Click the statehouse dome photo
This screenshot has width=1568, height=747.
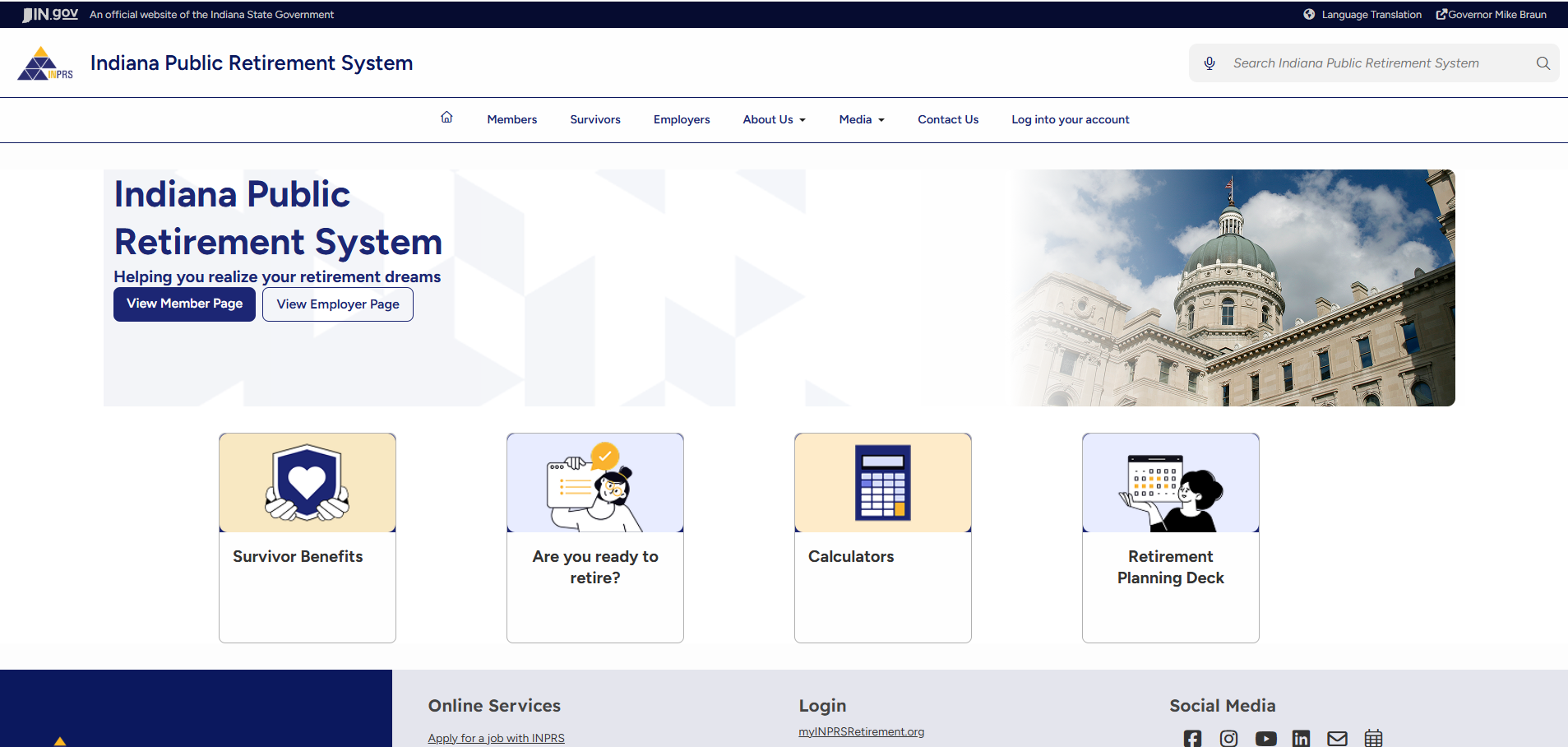1232,288
